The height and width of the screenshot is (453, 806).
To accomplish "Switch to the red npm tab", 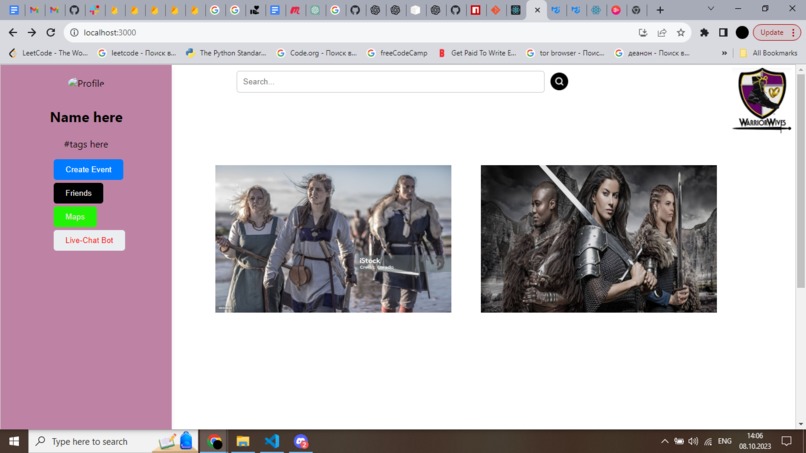I will [x=475, y=10].
